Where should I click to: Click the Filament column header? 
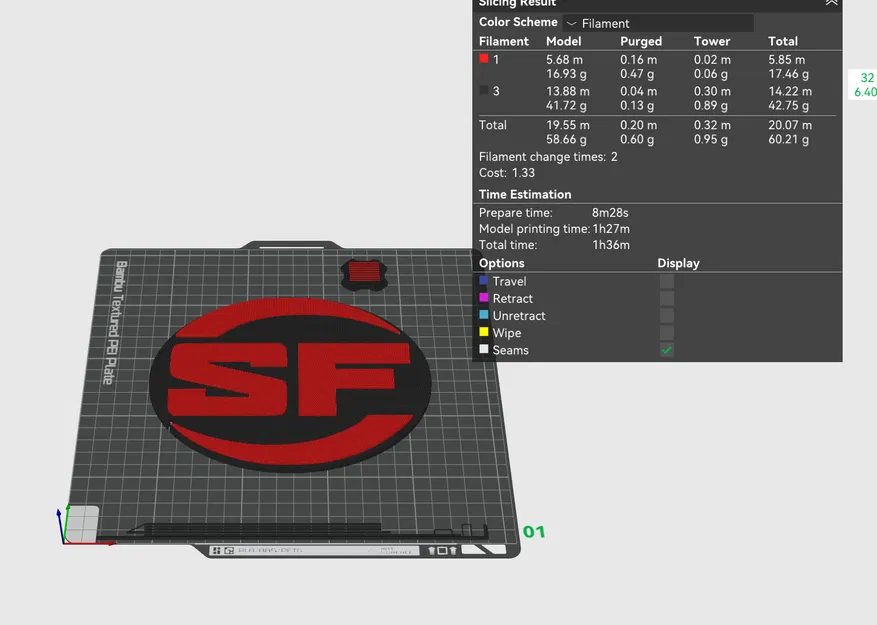click(x=503, y=41)
